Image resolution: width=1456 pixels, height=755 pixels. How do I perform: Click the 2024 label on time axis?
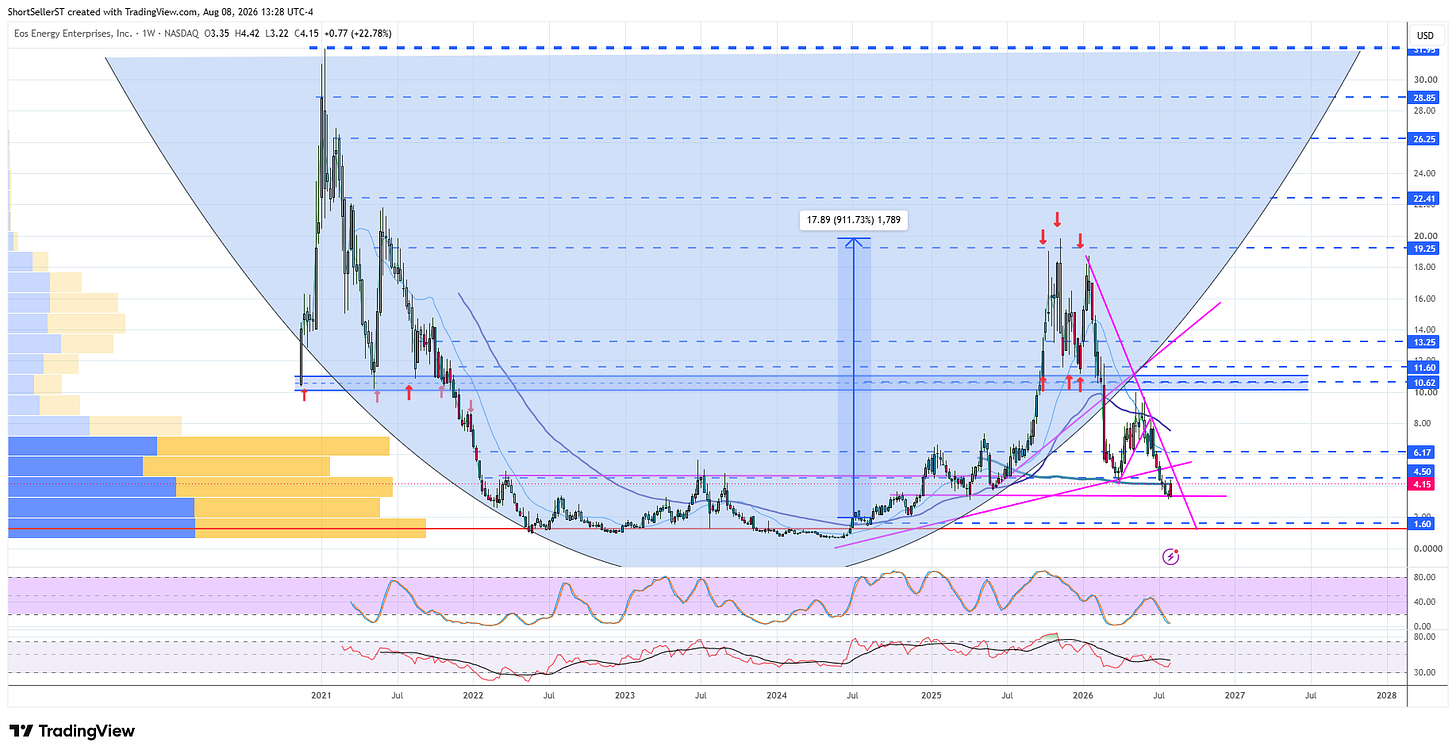point(777,693)
